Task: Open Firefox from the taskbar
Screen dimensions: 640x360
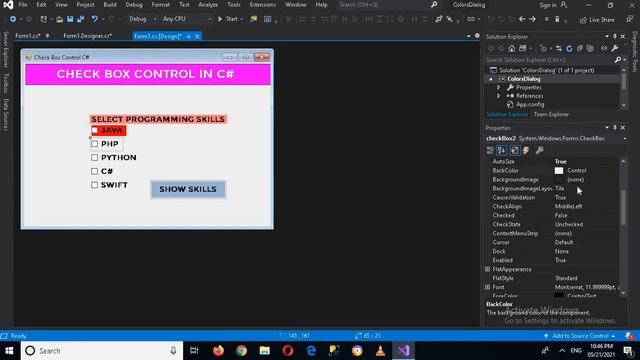Action: 218,351
